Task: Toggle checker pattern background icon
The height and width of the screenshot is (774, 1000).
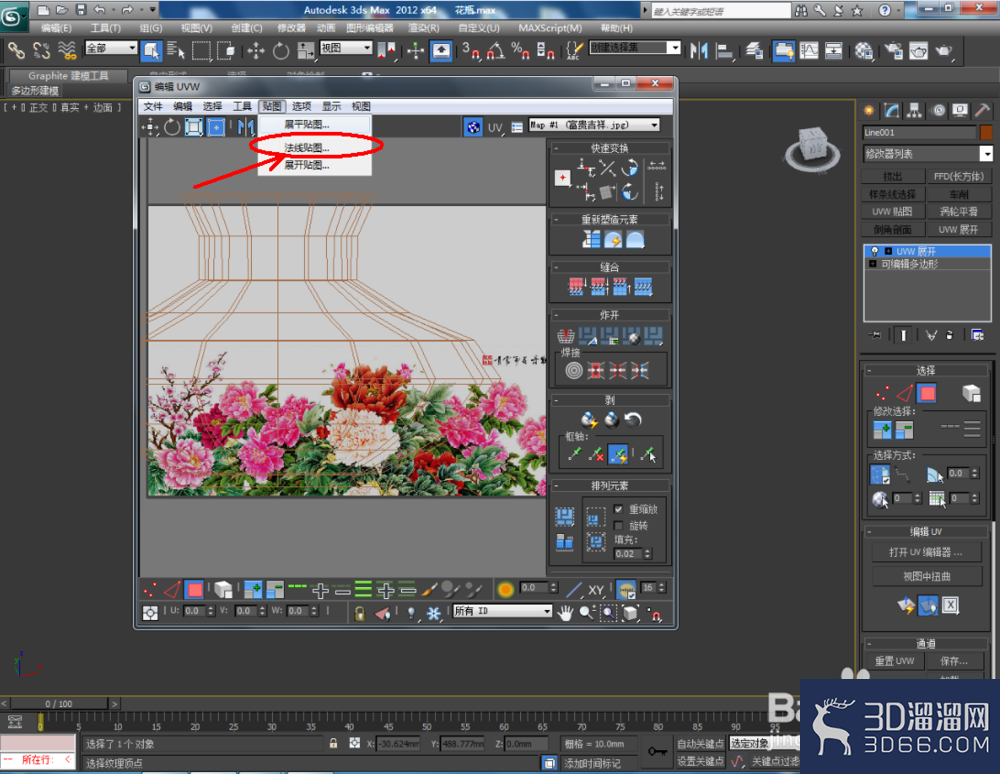Action: [x=473, y=127]
